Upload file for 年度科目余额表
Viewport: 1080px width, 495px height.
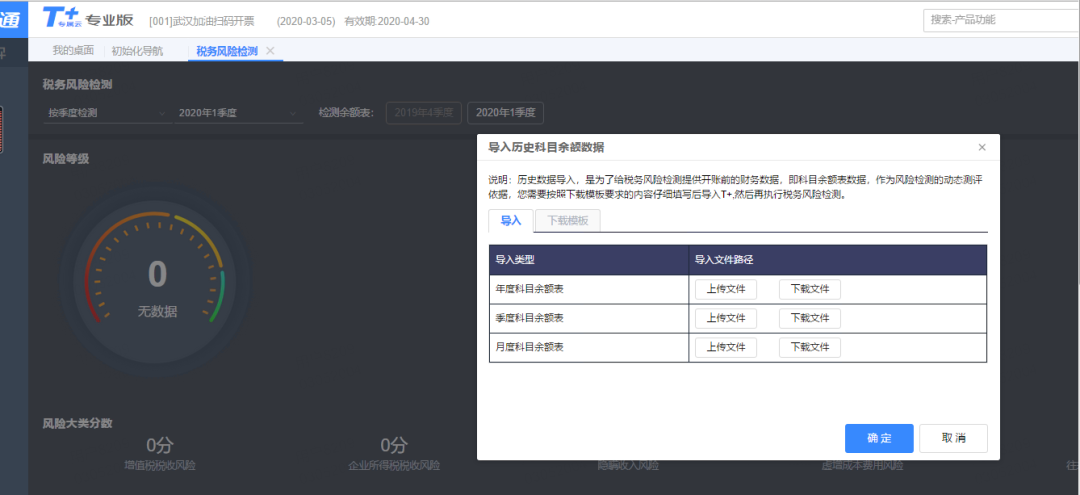click(725, 289)
